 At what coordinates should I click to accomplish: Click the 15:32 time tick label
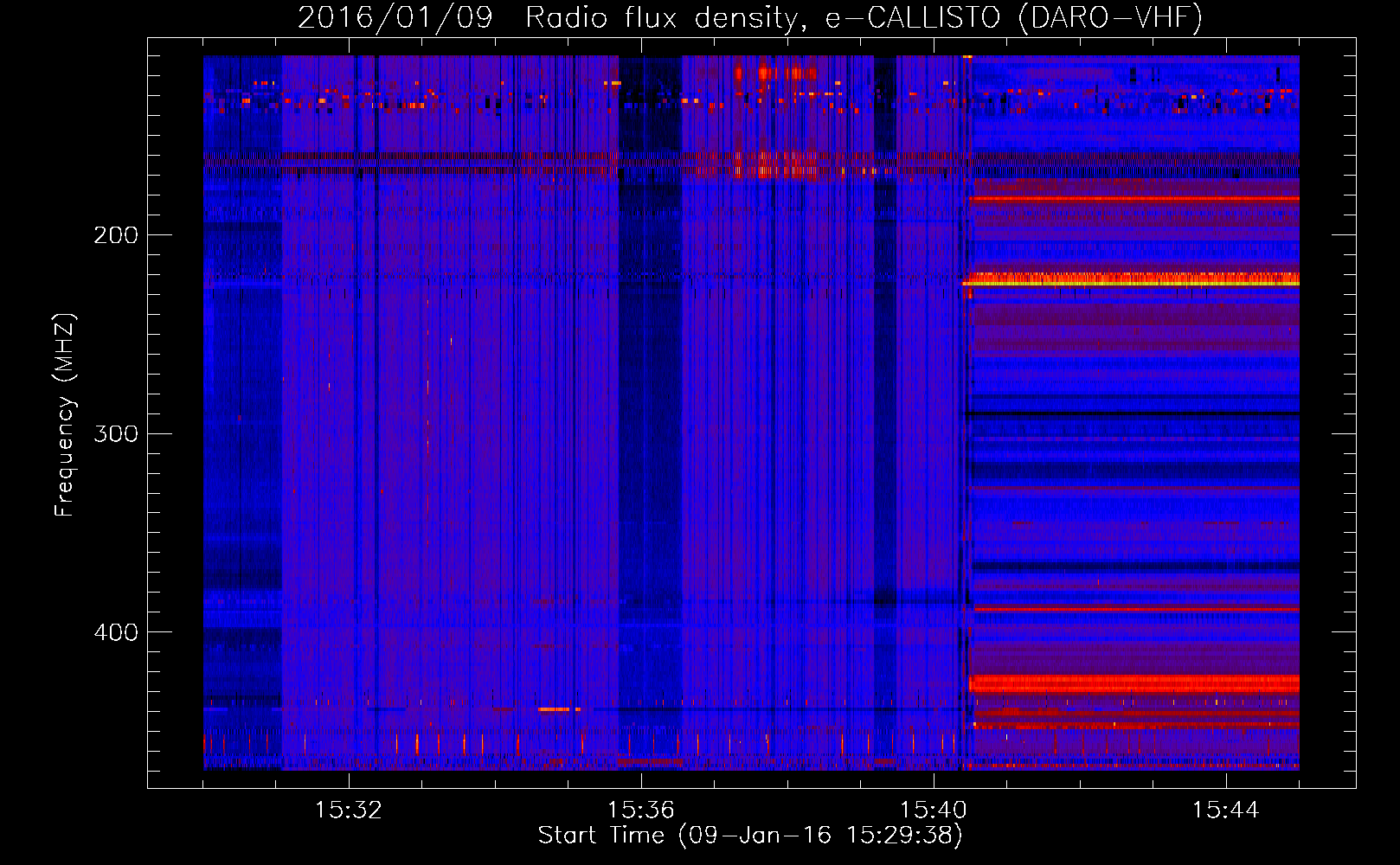[x=348, y=811]
